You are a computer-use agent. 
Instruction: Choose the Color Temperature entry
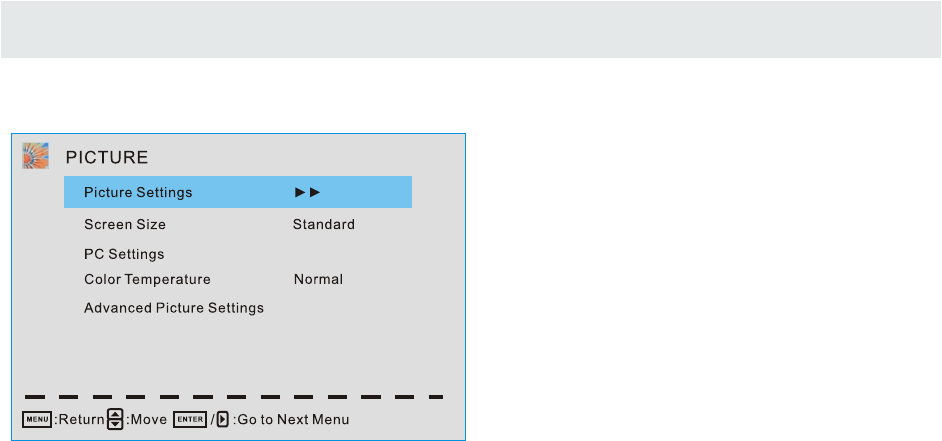pyautogui.click(x=147, y=280)
